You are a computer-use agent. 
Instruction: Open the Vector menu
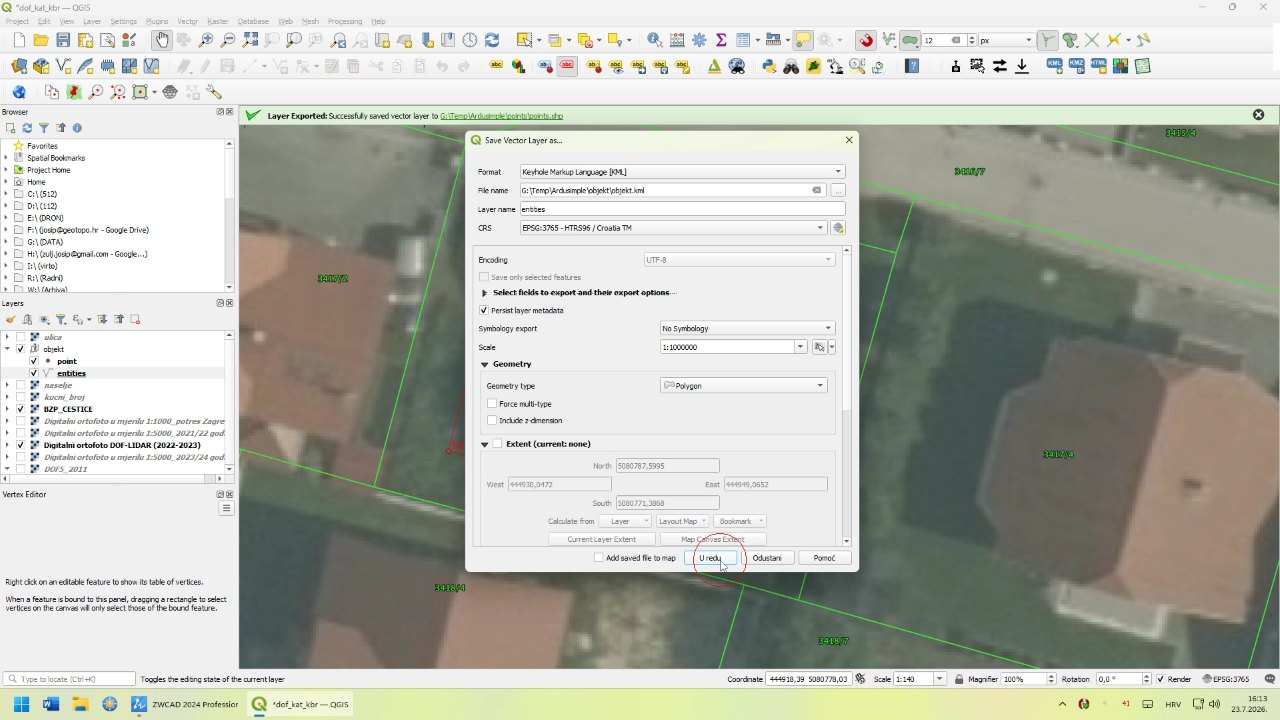click(x=187, y=21)
